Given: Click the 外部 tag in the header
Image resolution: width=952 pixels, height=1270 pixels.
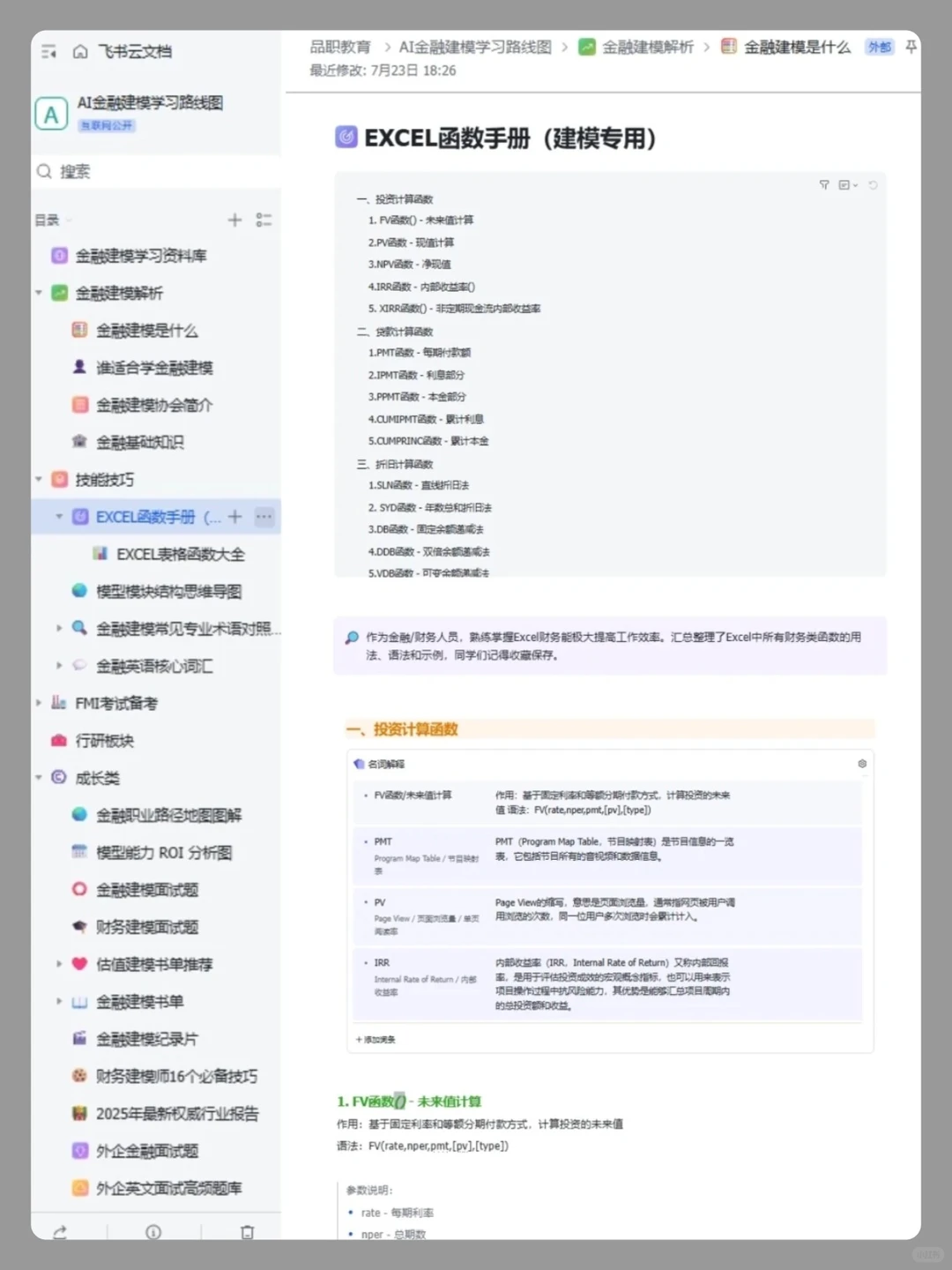Looking at the screenshot, I should pyautogui.click(x=880, y=48).
